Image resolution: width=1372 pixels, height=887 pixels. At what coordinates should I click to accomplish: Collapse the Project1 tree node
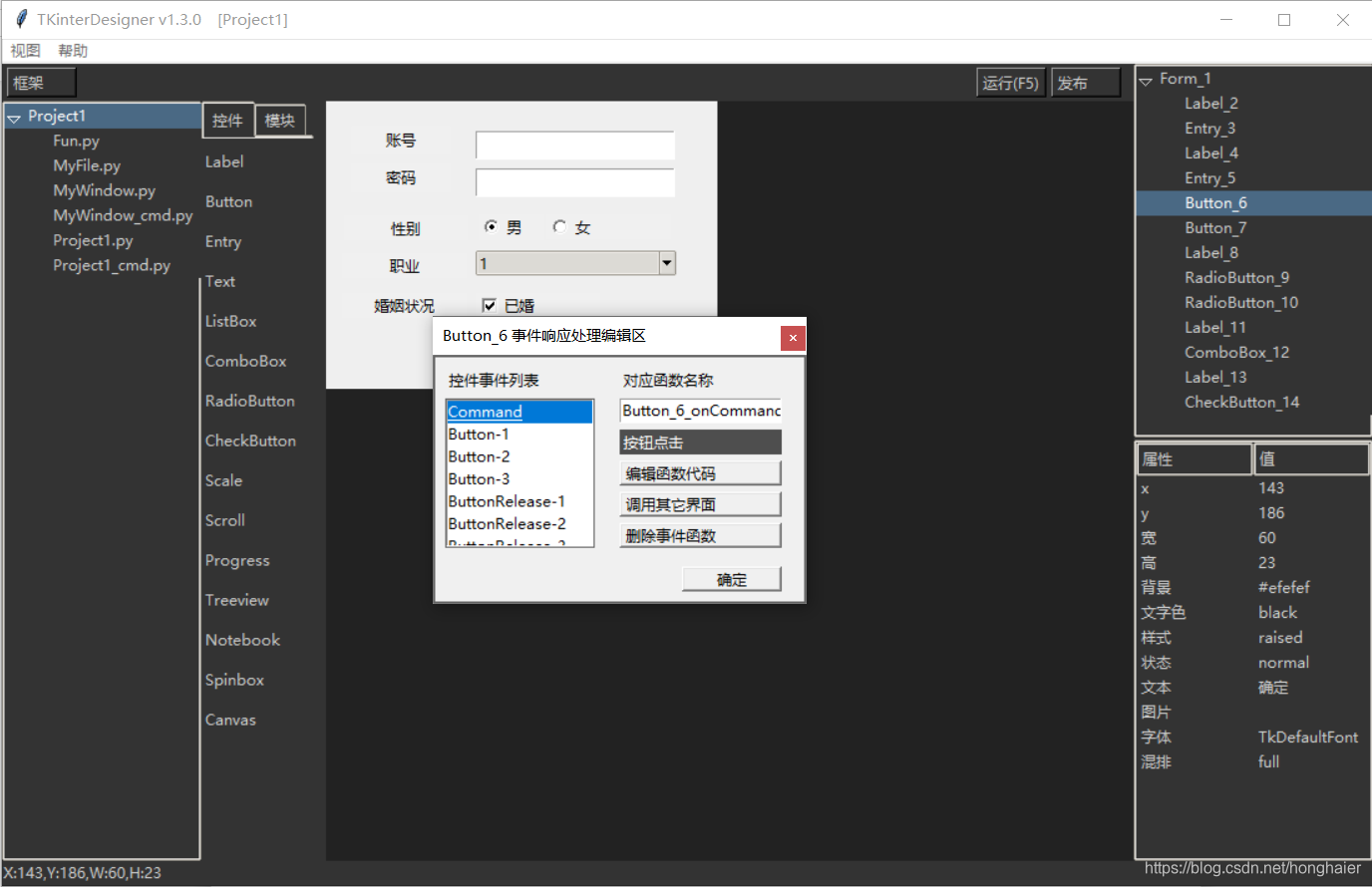(x=14, y=118)
